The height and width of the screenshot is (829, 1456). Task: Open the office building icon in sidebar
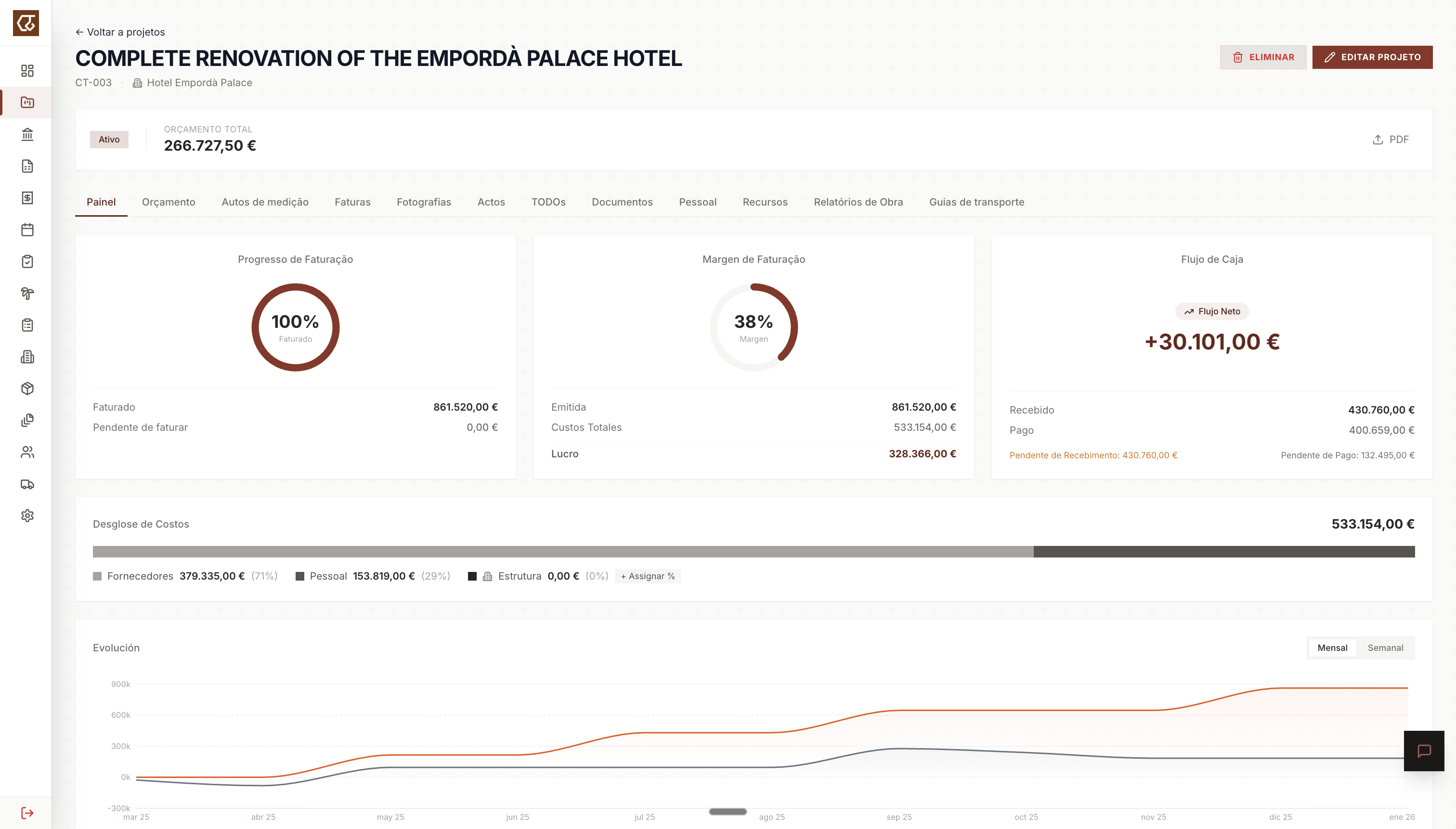tap(27, 357)
